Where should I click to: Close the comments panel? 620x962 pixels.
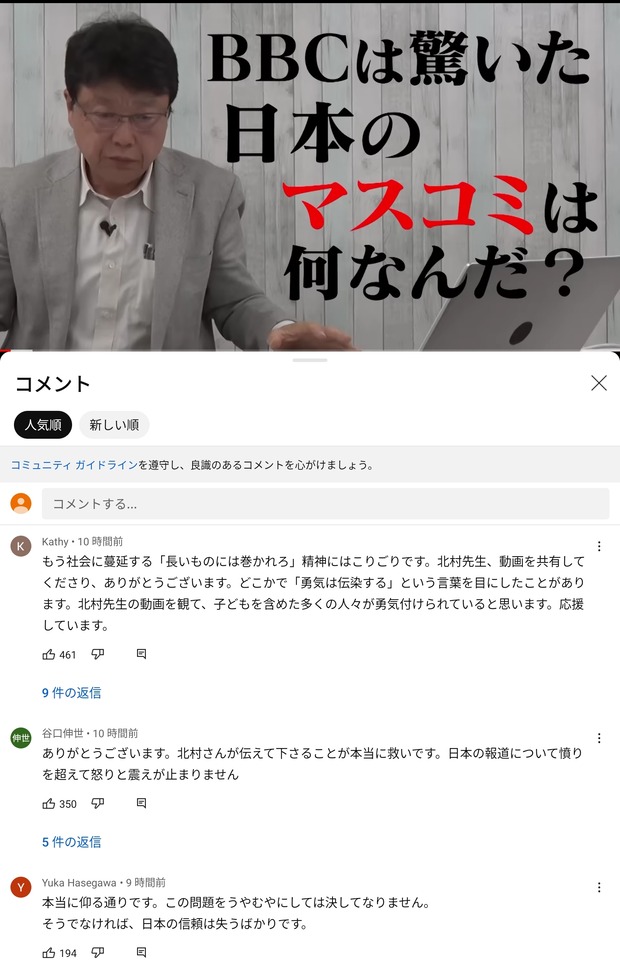(x=599, y=383)
